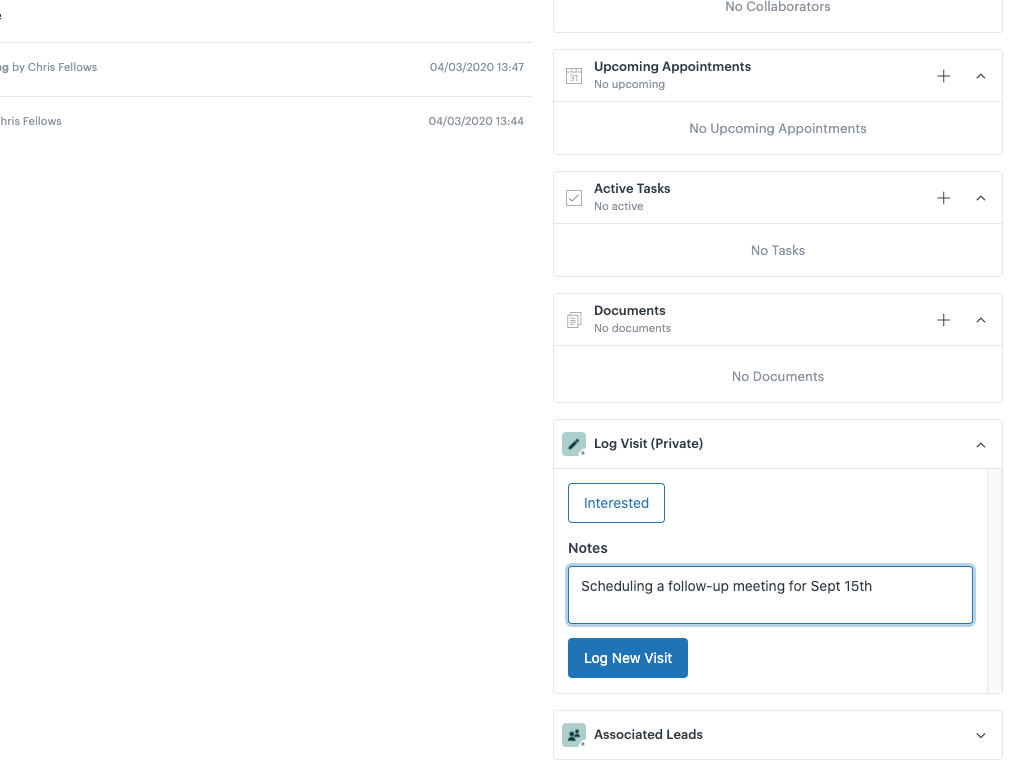Viewport: 1024px width, 768px height.
Task: Open the Chris Fellows entry from 13:47
Action: (x=265, y=67)
